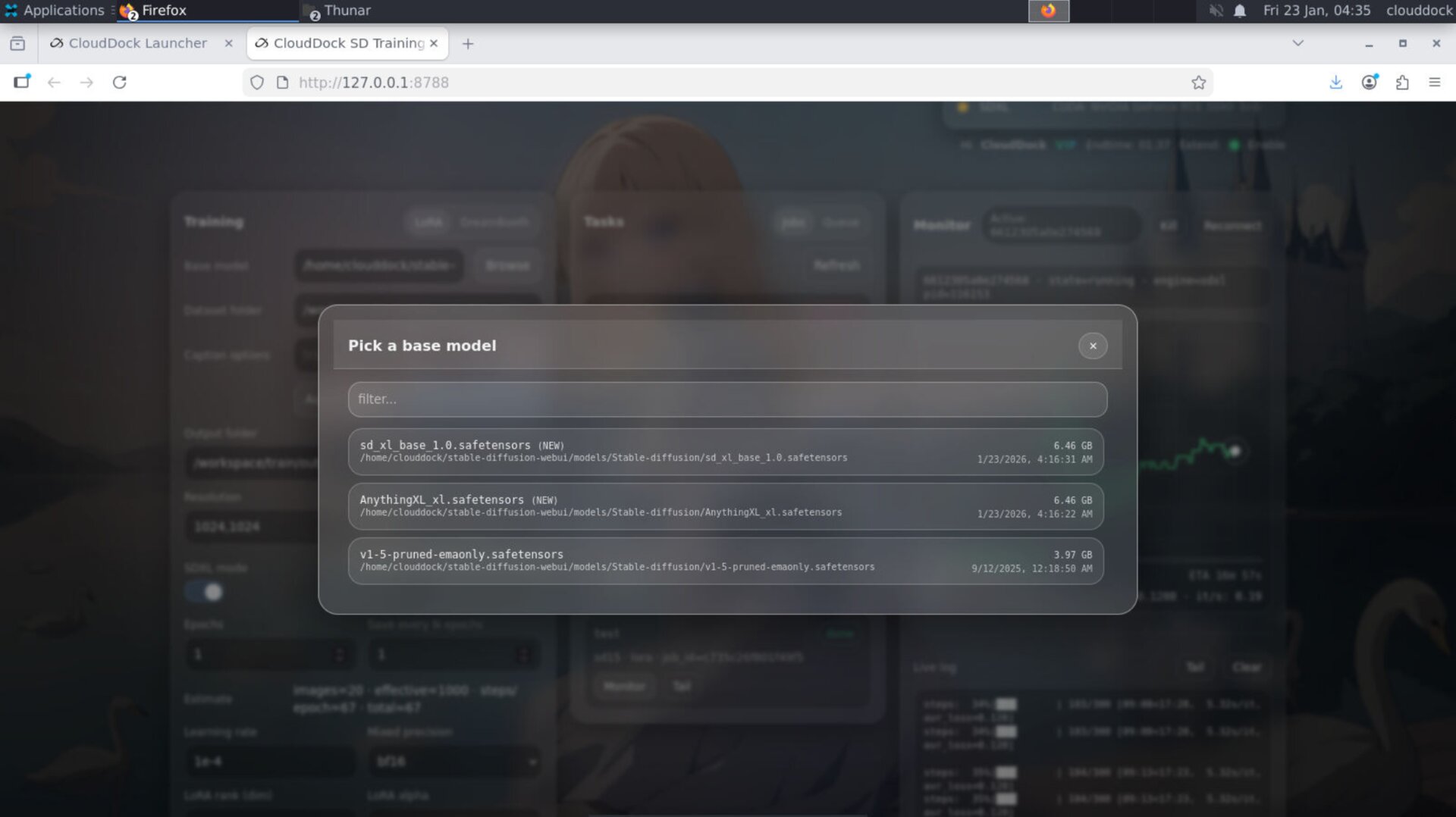Click the tracking protection shield in address bar
1456x817 pixels.
(x=256, y=83)
